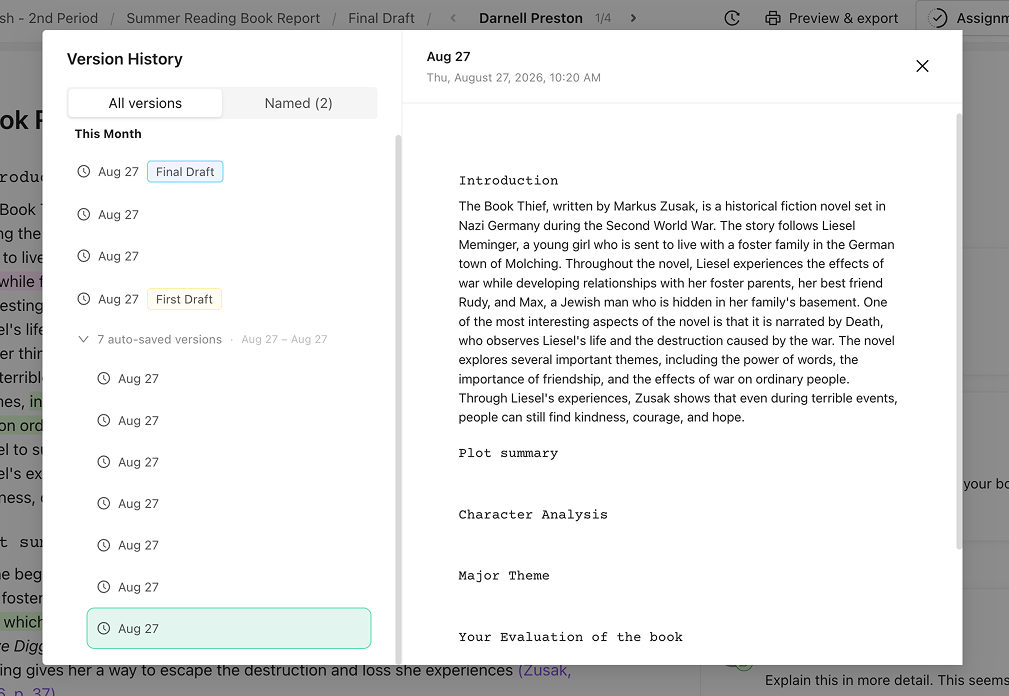Click the This Month section label

[108, 134]
